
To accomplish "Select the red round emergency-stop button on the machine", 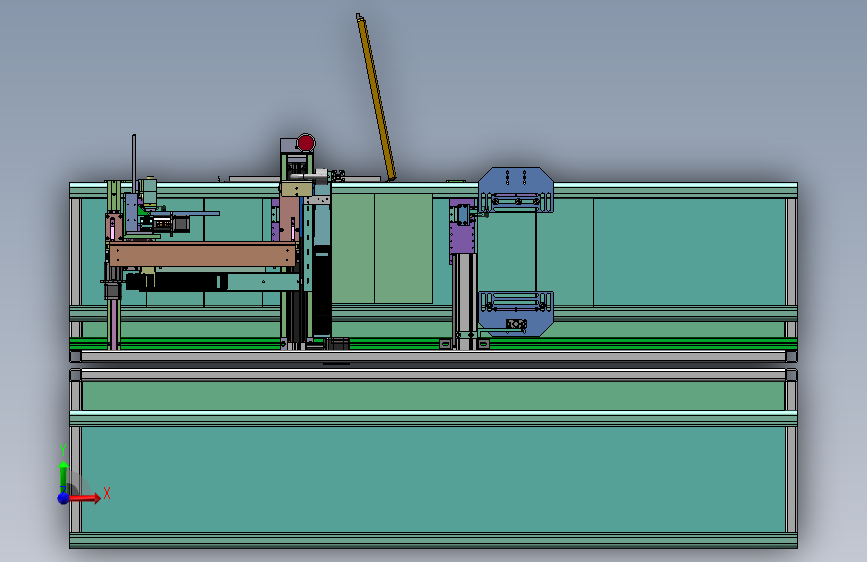I will click(x=306, y=143).
